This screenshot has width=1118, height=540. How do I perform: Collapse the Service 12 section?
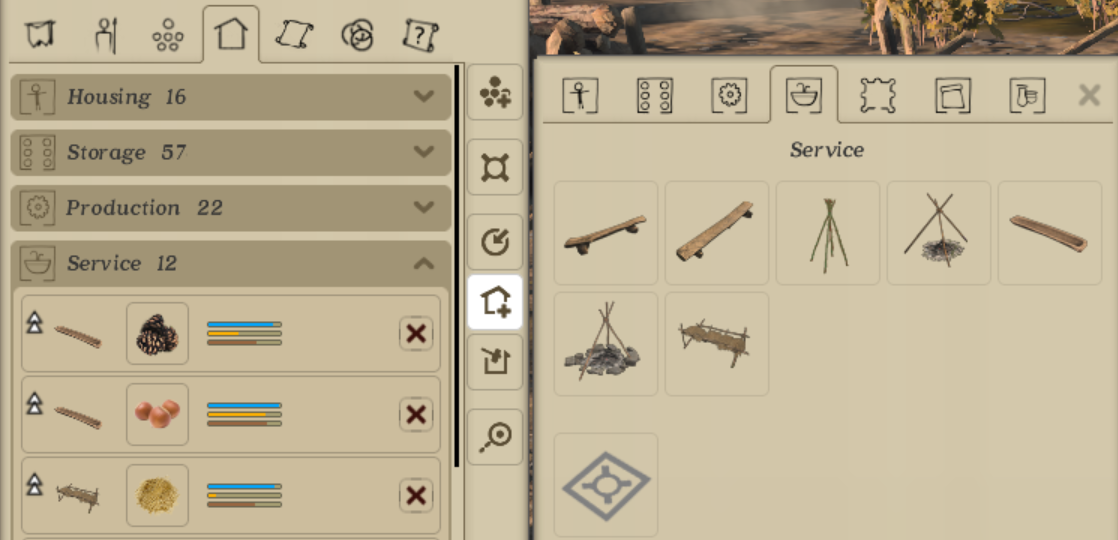[231, 263]
